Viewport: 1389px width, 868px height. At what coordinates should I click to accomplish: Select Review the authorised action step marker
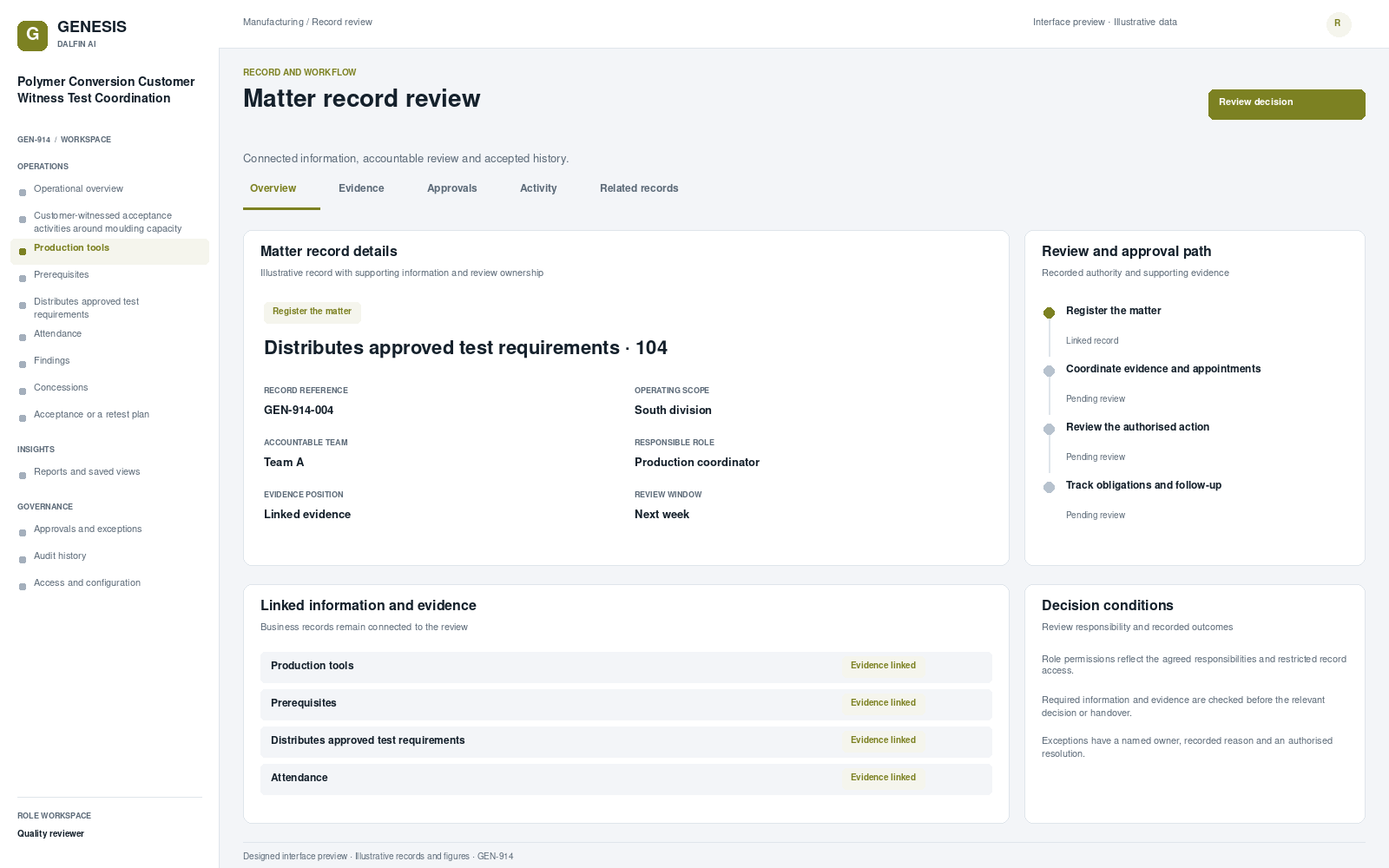[x=1049, y=429]
